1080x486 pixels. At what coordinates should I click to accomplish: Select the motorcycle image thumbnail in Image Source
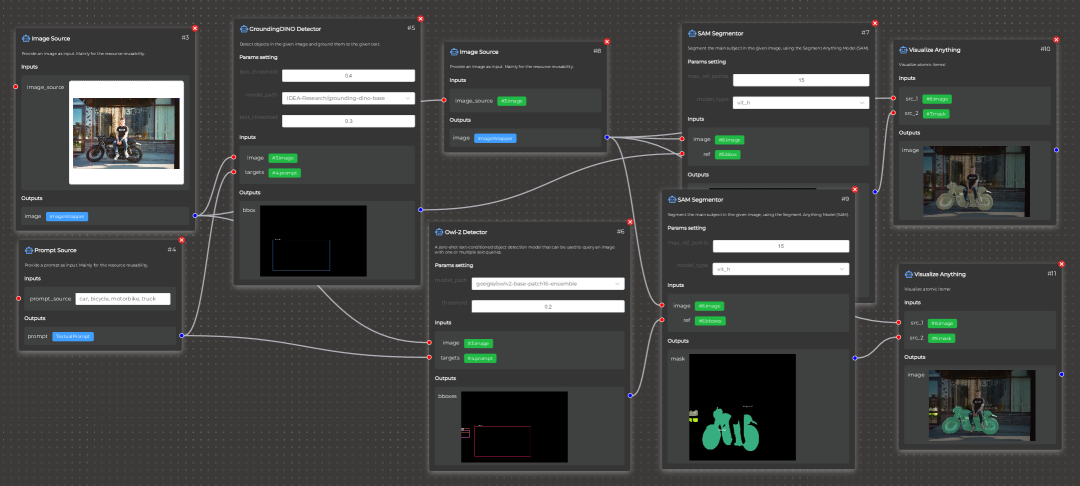126,132
